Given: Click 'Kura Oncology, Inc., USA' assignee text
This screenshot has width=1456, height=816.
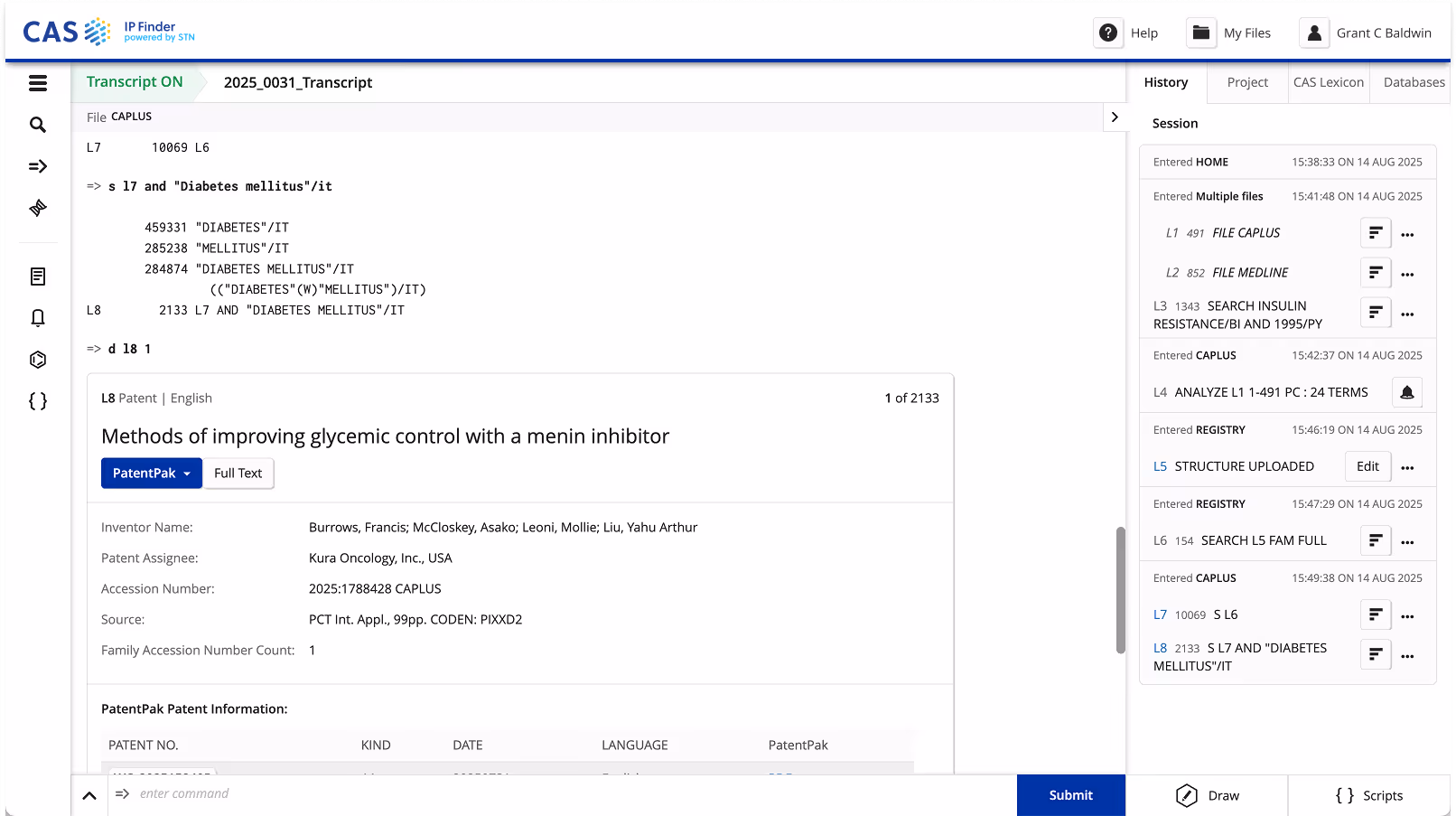Looking at the screenshot, I should (380, 558).
